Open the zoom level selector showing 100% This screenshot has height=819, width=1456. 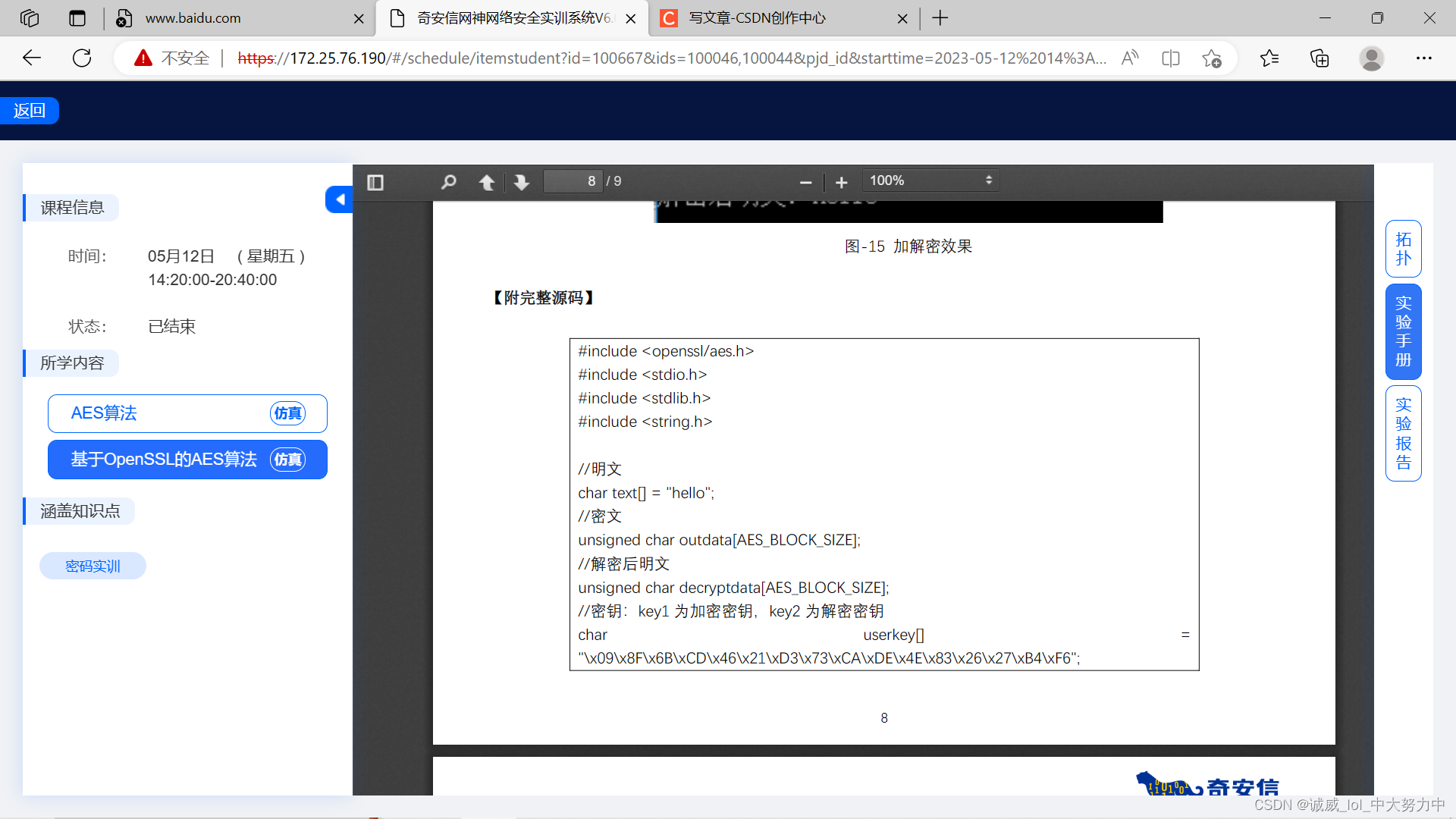930,180
